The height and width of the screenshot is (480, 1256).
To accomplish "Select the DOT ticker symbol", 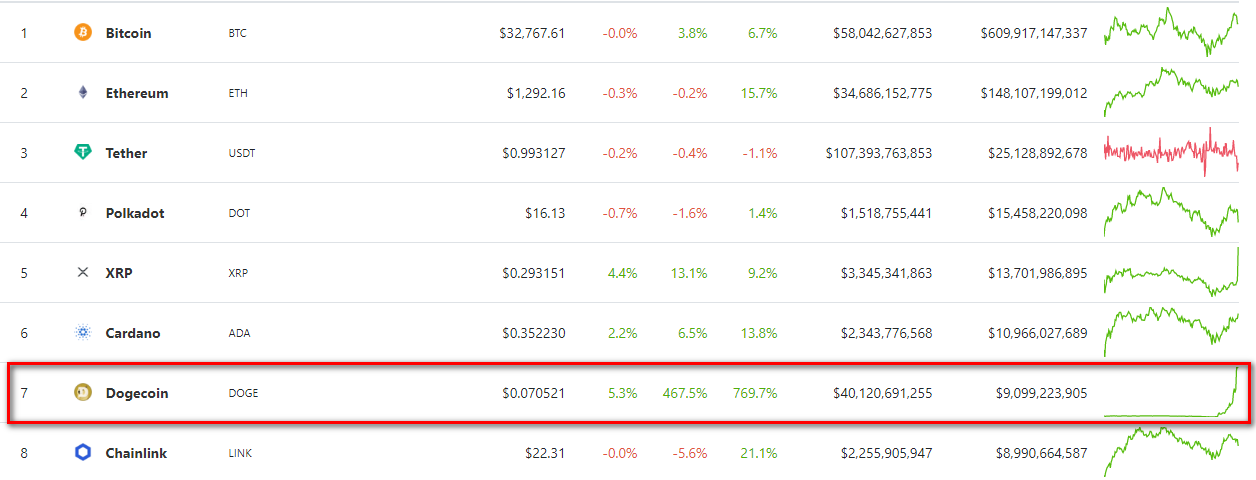I will [x=238, y=213].
